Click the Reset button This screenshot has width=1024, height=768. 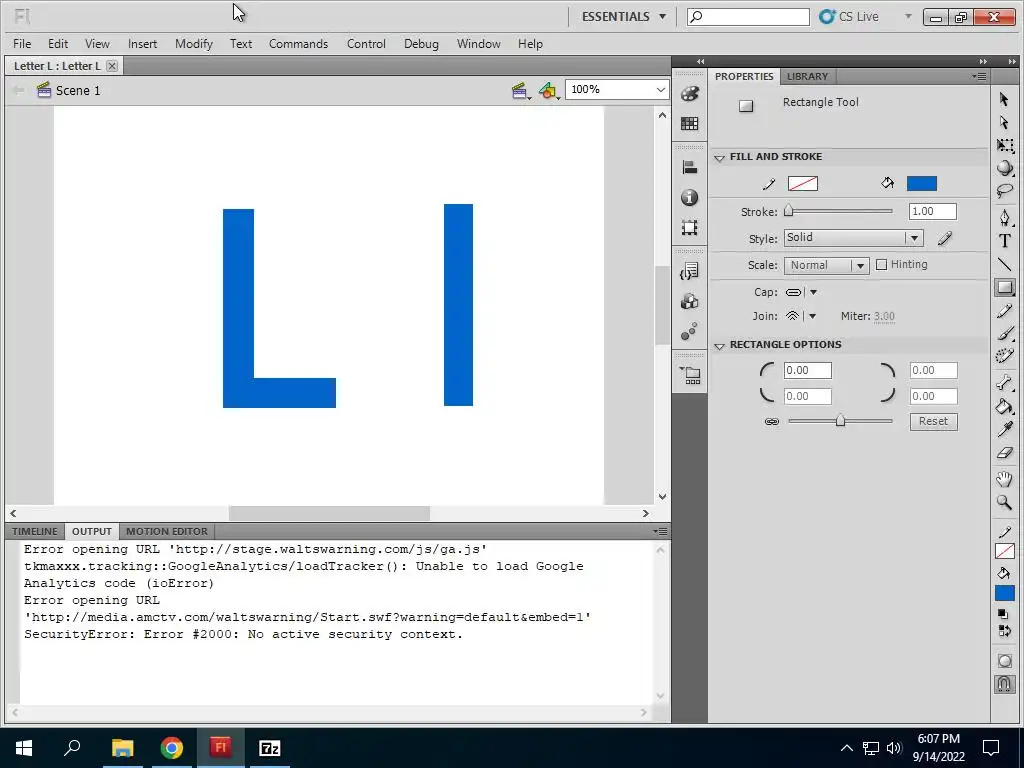(933, 421)
